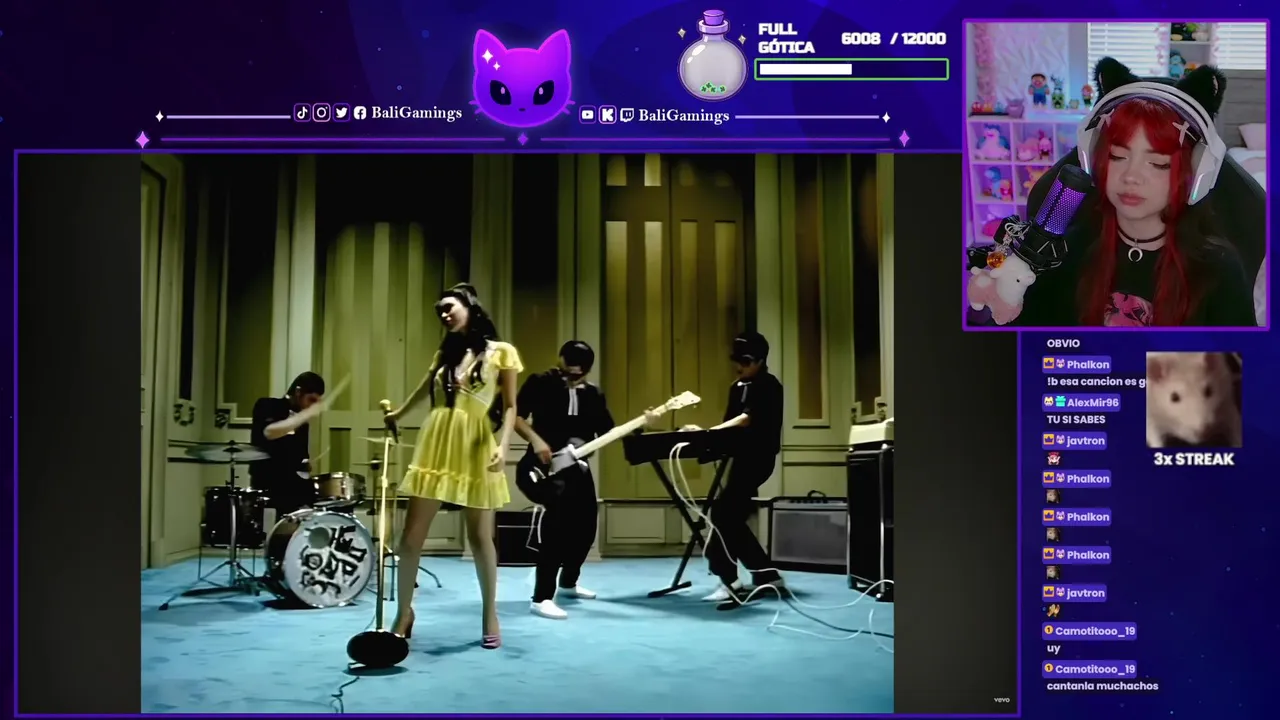Viewport: 1280px width, 720px height.
Task: Click the 'uy' chat message
Action: 1053,648
